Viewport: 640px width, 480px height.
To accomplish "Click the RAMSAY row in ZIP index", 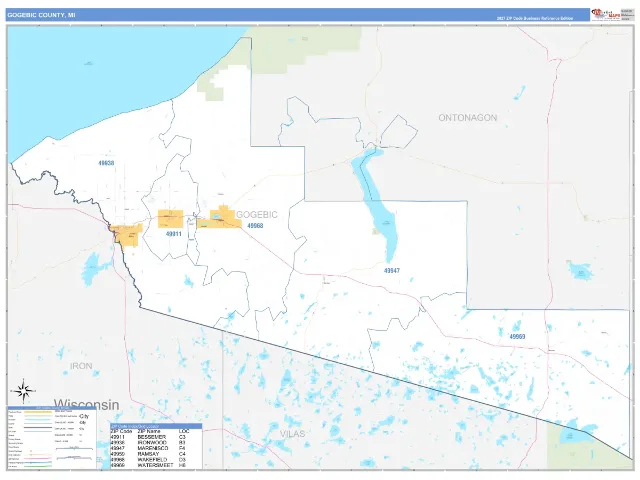I will [156, 454].
